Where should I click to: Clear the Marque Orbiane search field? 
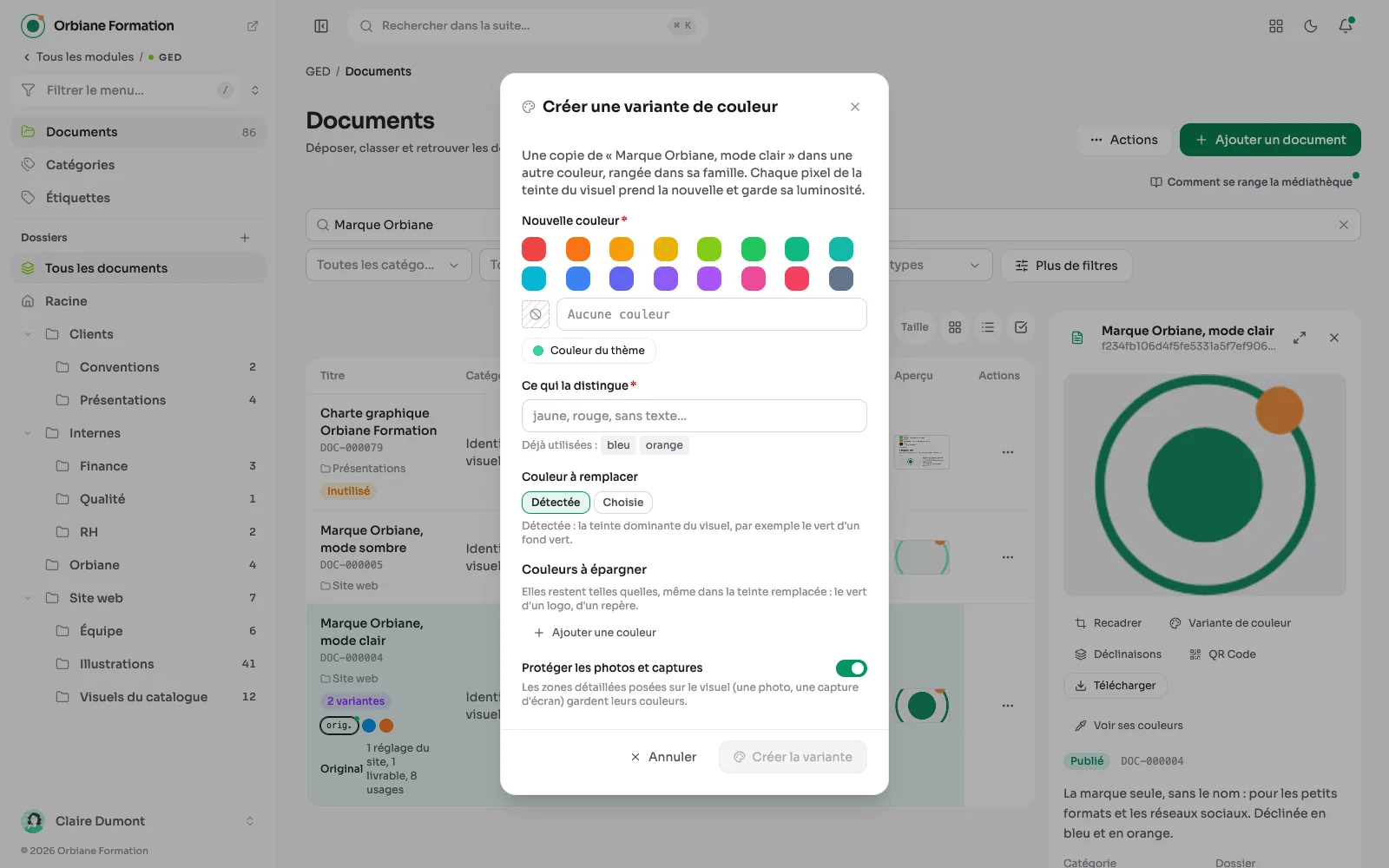click(1344, 225)
